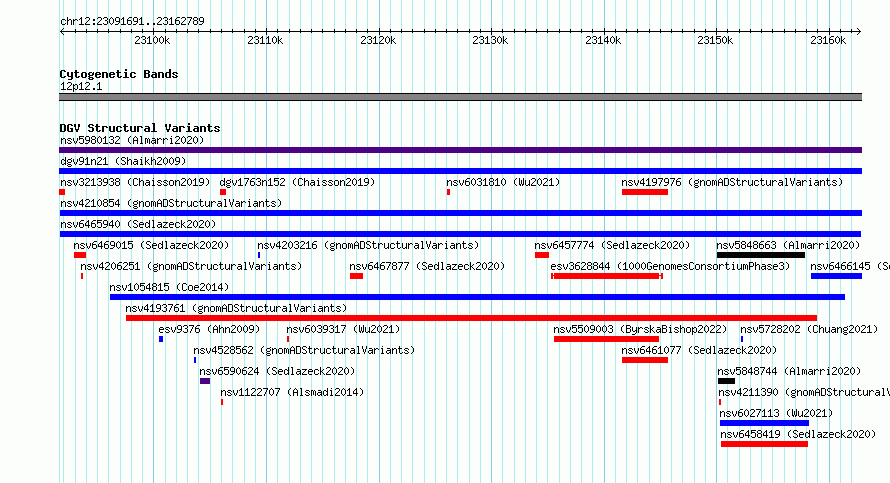This screenshot has width=890, height=483.
Task: Click the 23130k ruler mark
Action: pyautogui.click(x=490, y=40)
